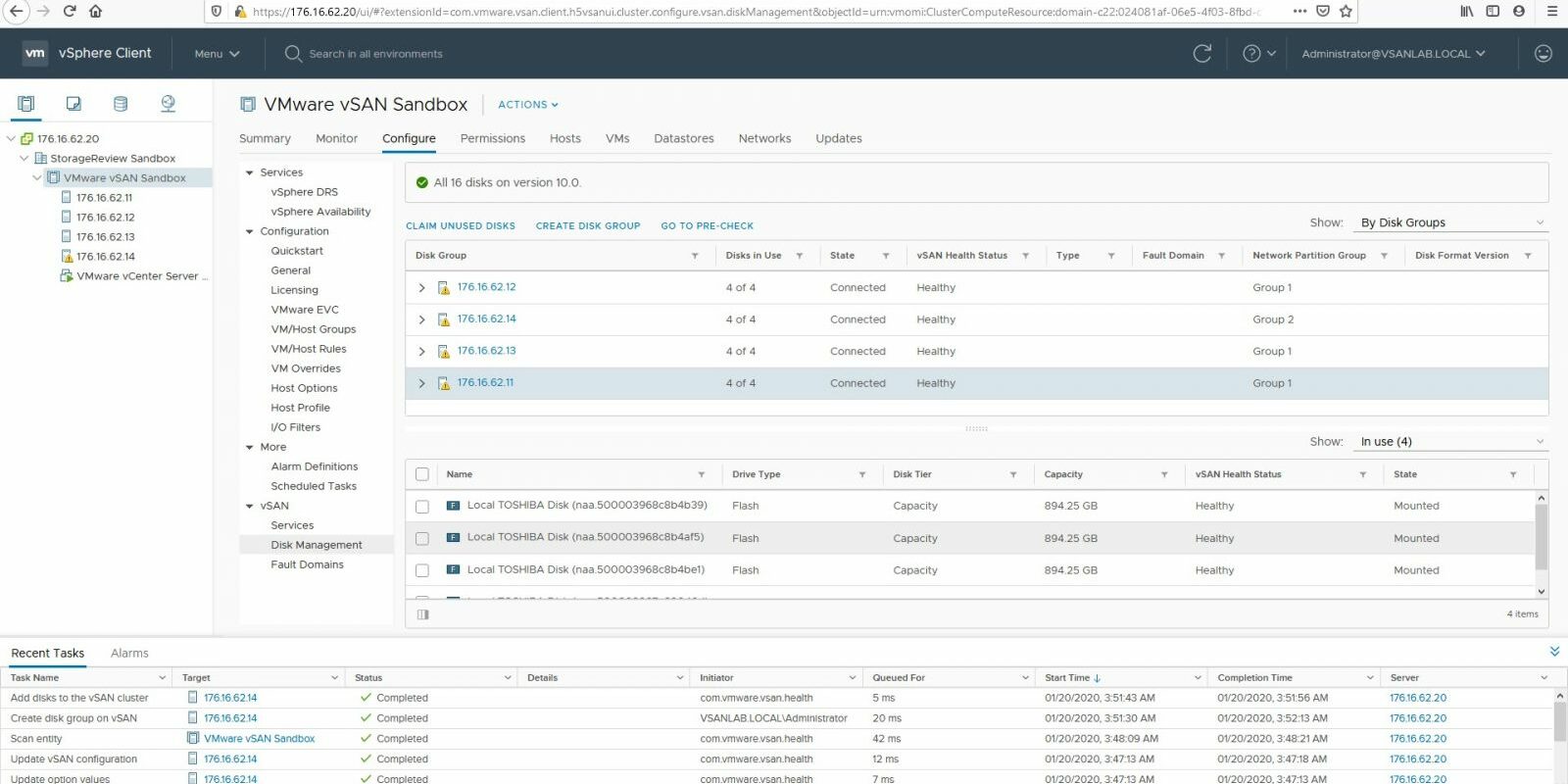Open Licensing in Configuration section
Viewport: 1568px width, 784px height.
[294, 290]
